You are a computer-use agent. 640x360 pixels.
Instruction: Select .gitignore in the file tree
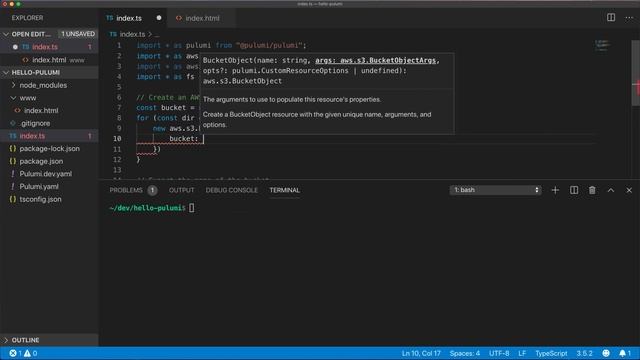(x=36, y=123)
